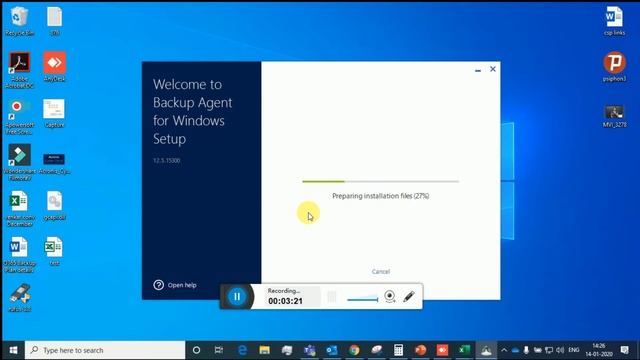
Task: Open Excel from the taskbar
Action: 464,350
